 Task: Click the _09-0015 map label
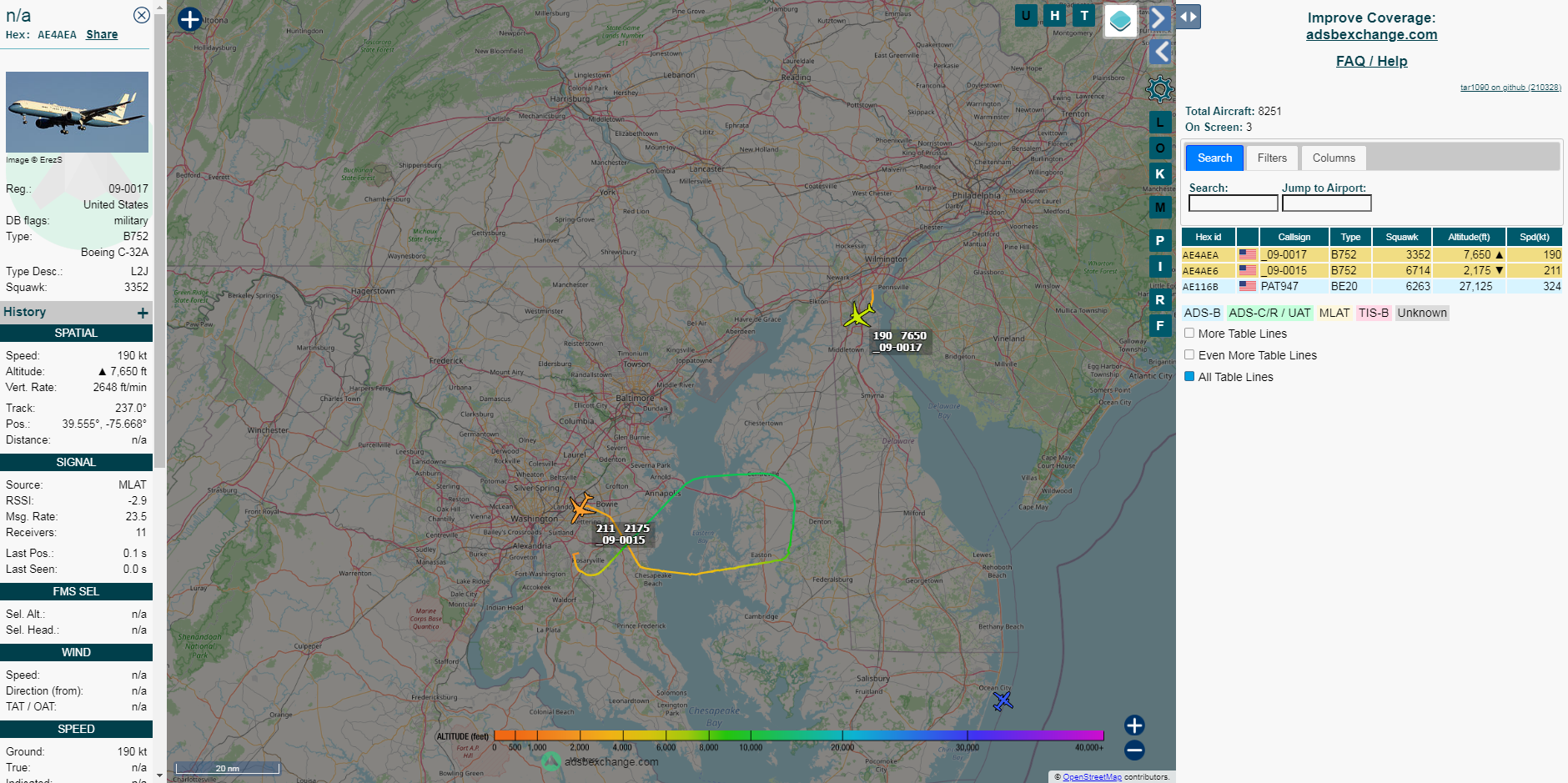(622, 534)
